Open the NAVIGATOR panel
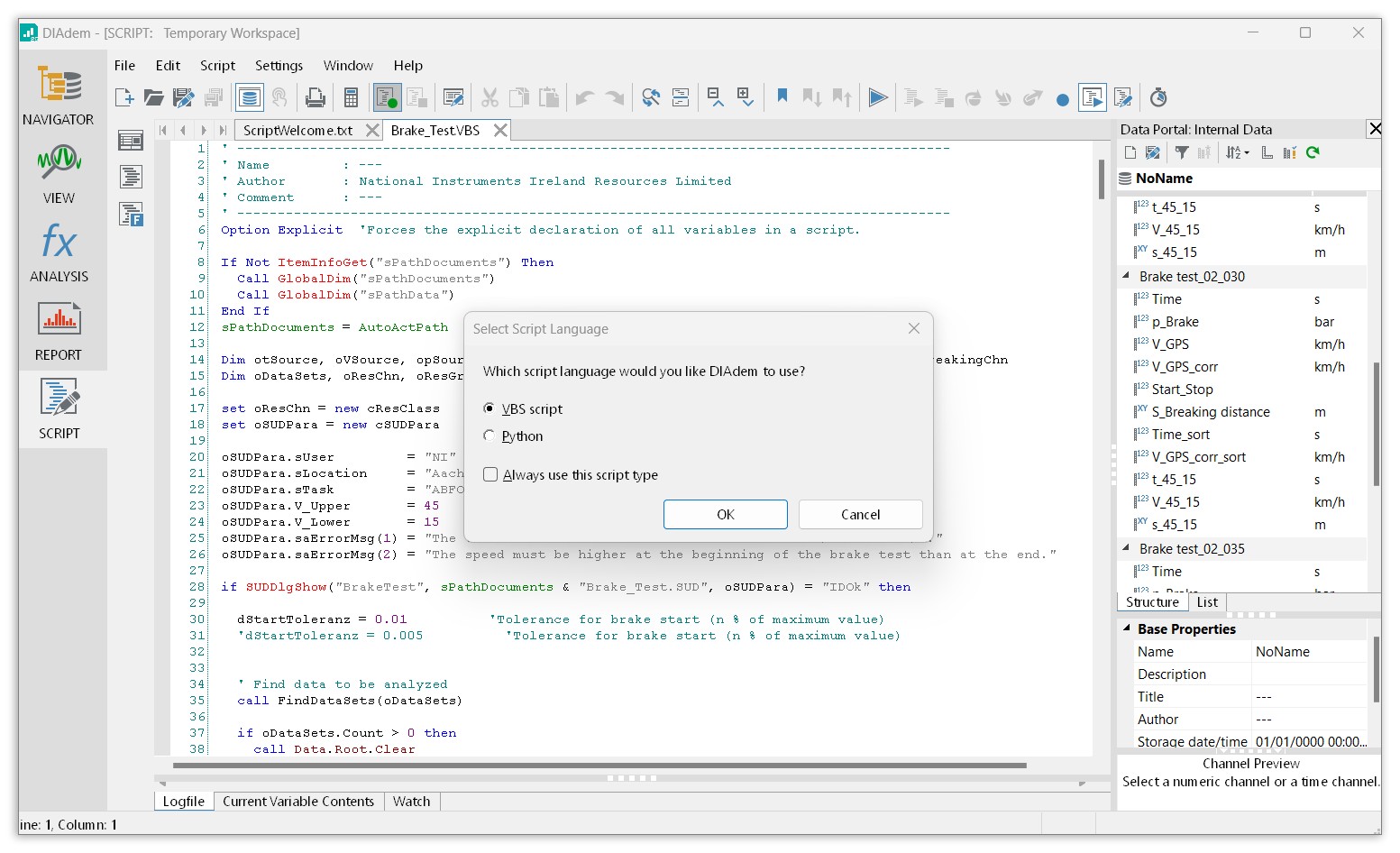 tap(59, 96)
